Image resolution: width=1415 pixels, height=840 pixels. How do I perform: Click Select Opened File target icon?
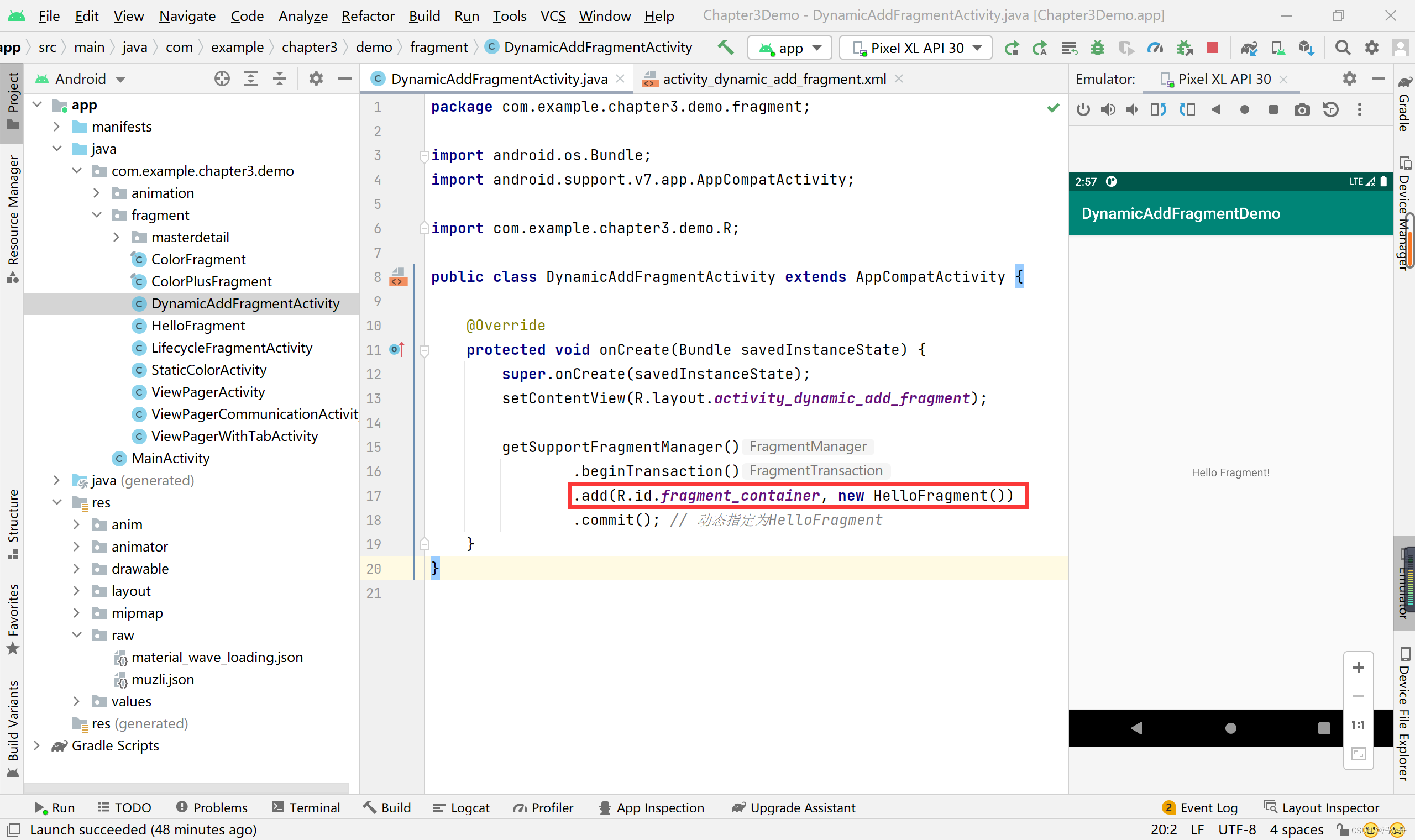222,79
